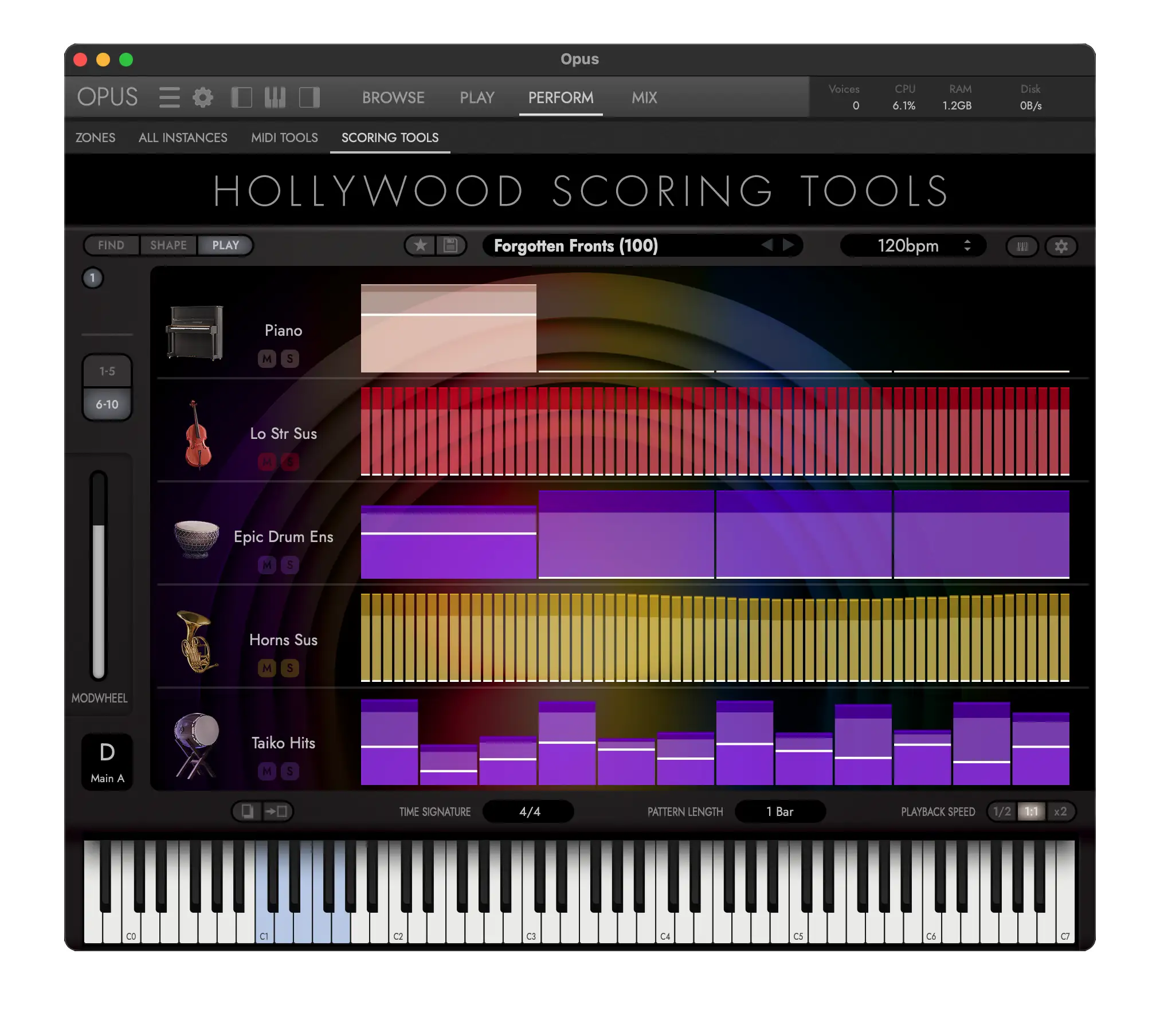
Task: Mute the Lo Str Sus track
Action: [x=267, y=462]
